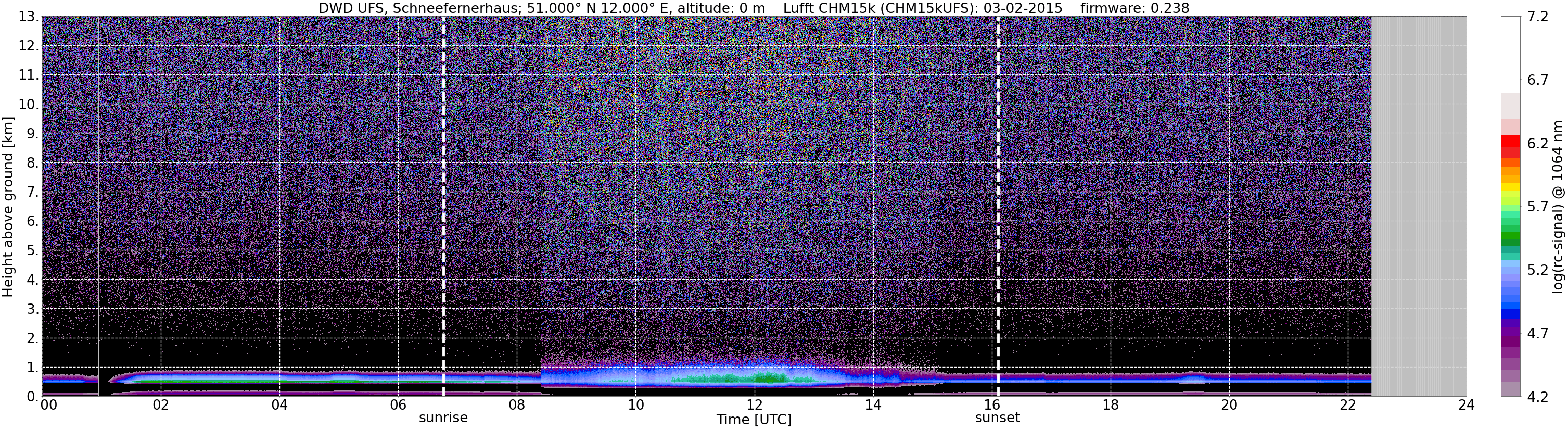Click the x-axis tick label '18'
This screenshot has height=430, width=1568.
(x=1110, y=405)
